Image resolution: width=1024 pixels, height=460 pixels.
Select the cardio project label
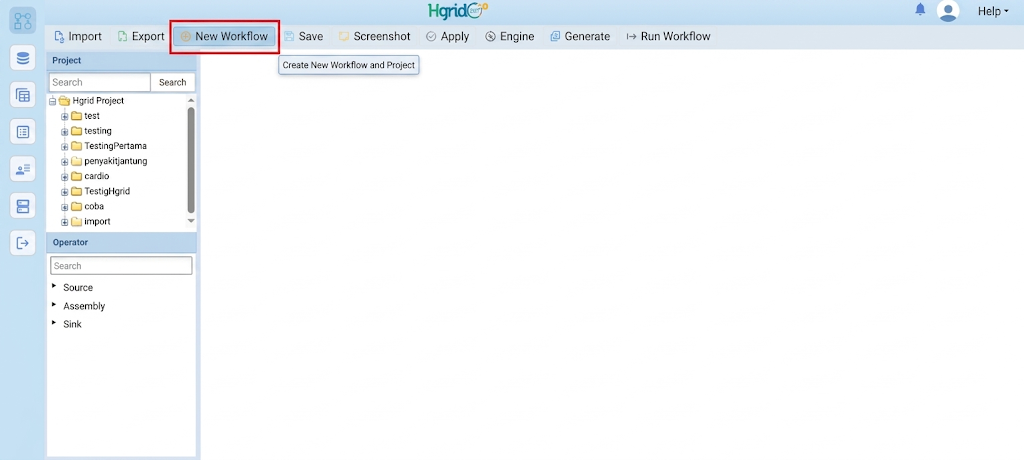coord(97,176)
